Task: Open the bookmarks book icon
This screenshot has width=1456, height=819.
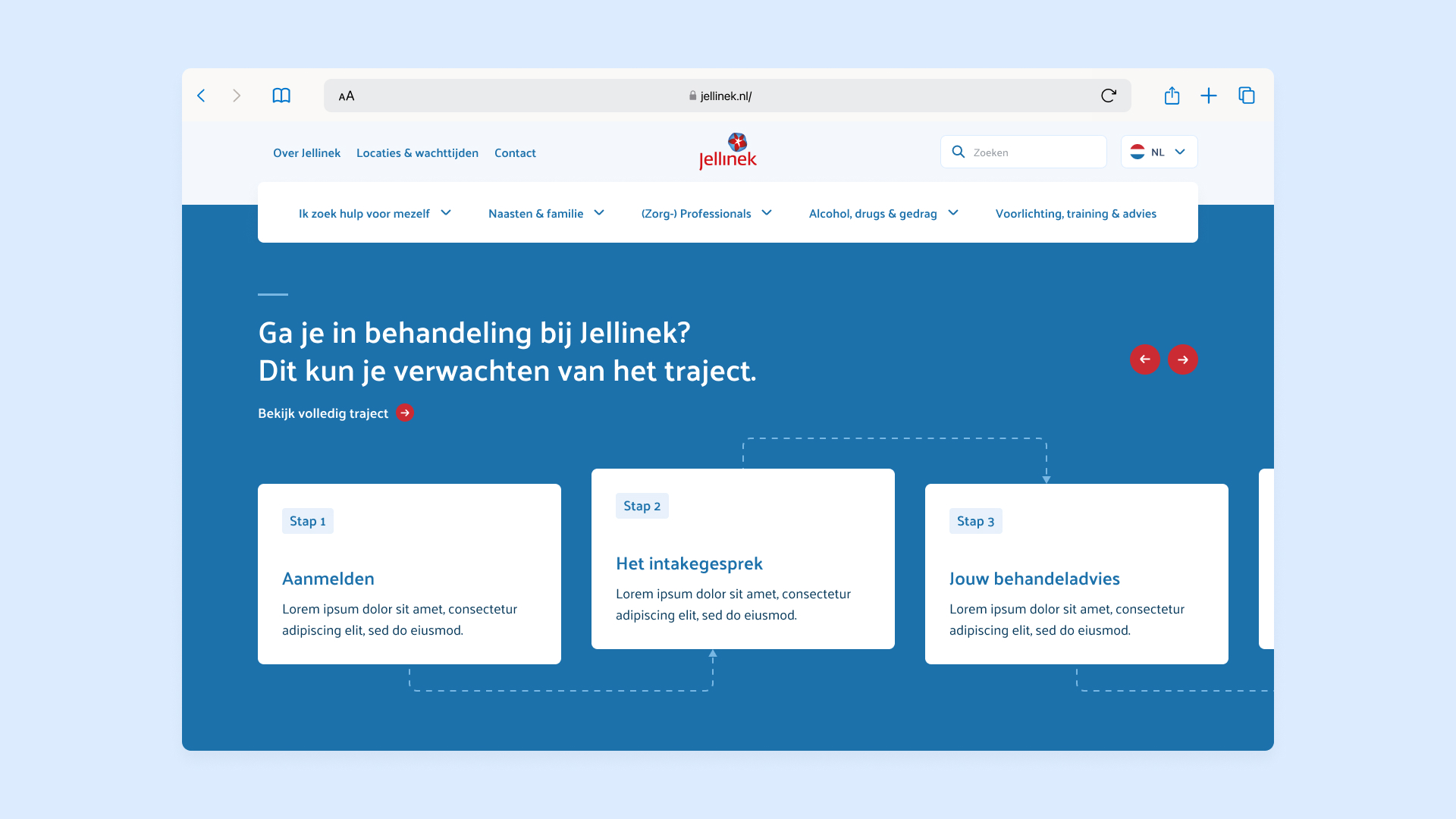Action: [x=281, y=96]
